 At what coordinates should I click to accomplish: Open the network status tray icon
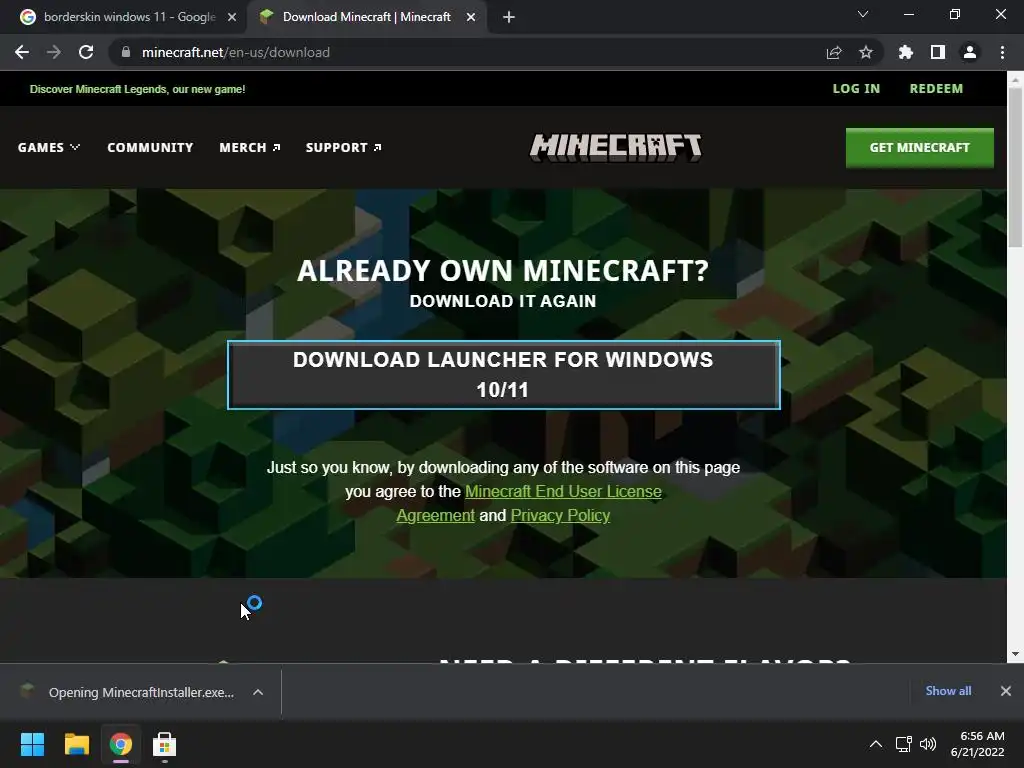click(904, 744)
